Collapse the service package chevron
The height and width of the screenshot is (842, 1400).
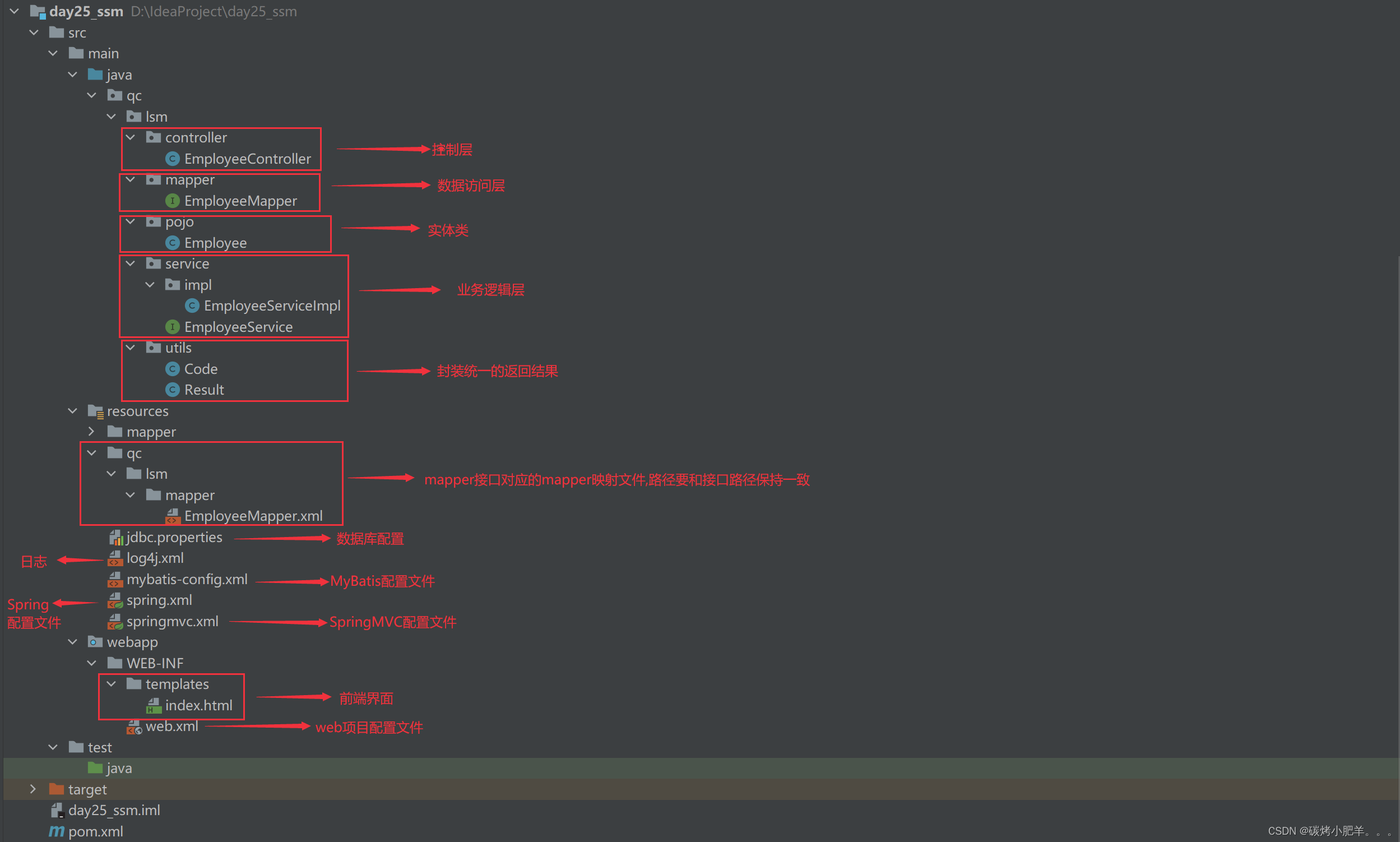point(131,264)
